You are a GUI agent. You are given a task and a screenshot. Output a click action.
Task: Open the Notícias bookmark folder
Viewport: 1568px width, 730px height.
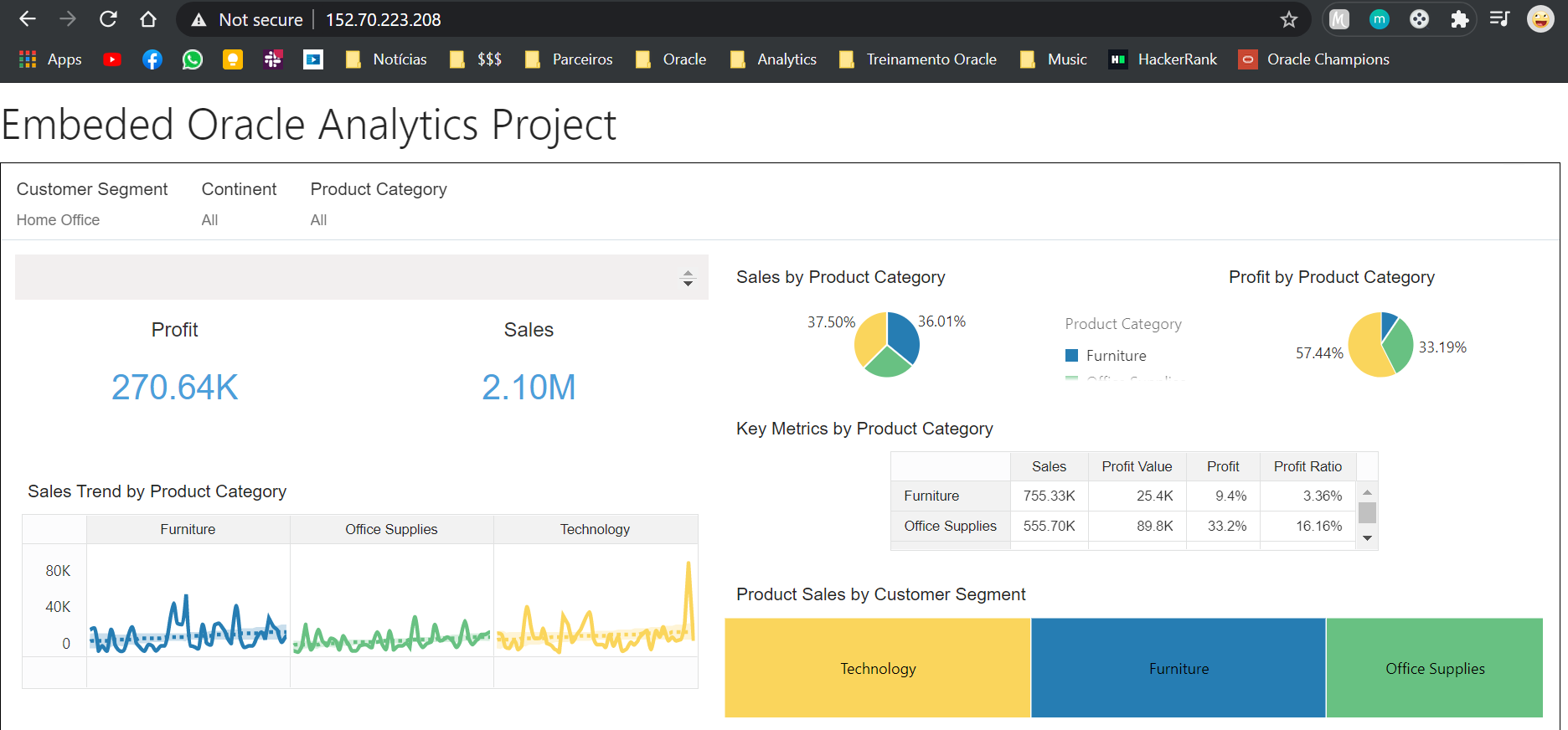[386, 59]
